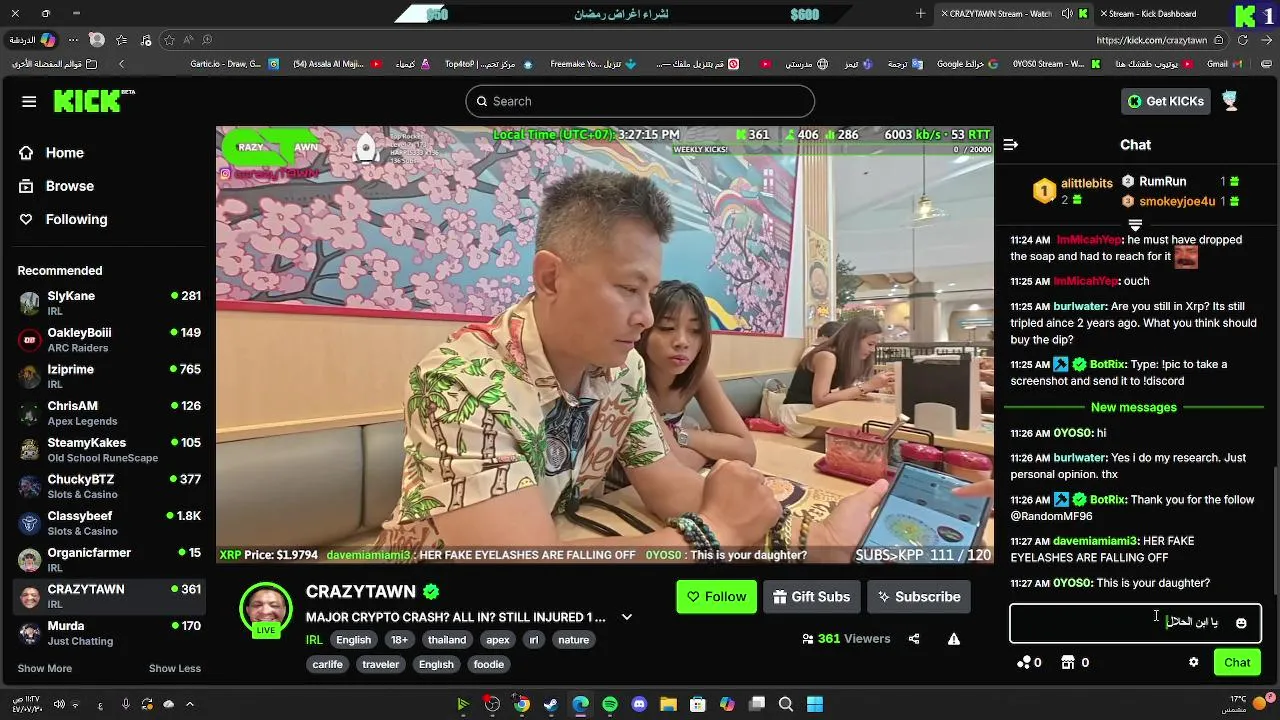Select the thailand tag

447,640
